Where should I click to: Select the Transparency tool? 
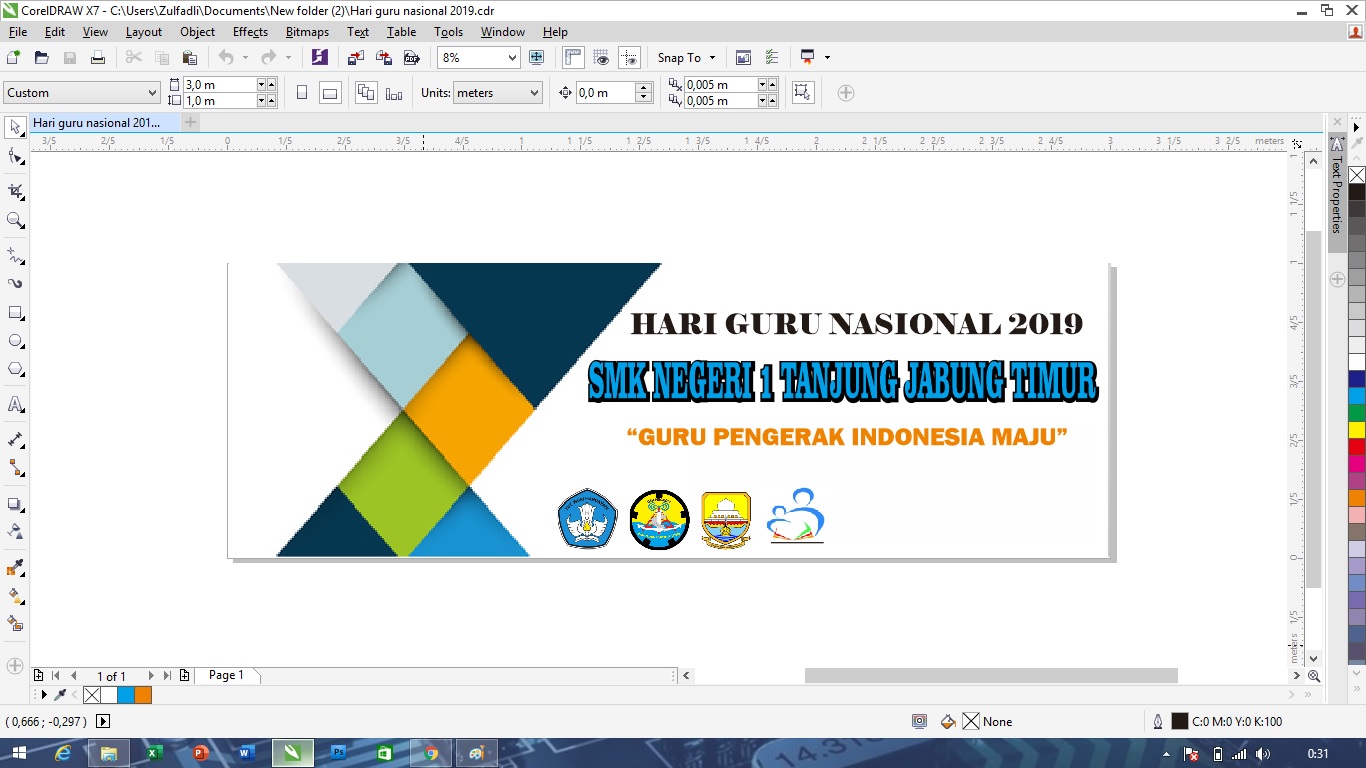pyautogui.click(x=16, y=531)
